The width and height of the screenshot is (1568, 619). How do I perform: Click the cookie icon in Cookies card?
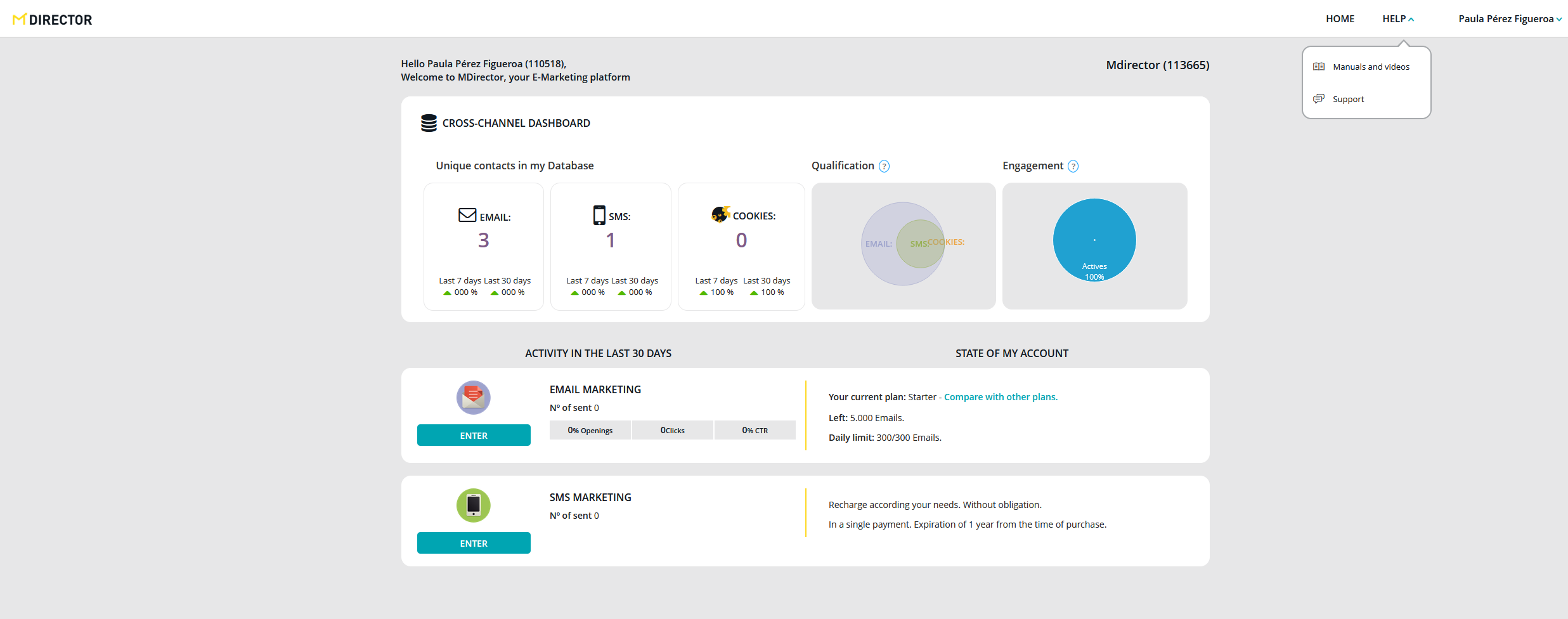[720, 215]
